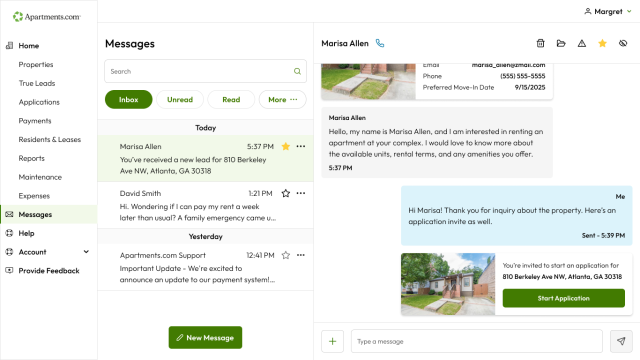Open the David Smith message

tap(205, 205)
